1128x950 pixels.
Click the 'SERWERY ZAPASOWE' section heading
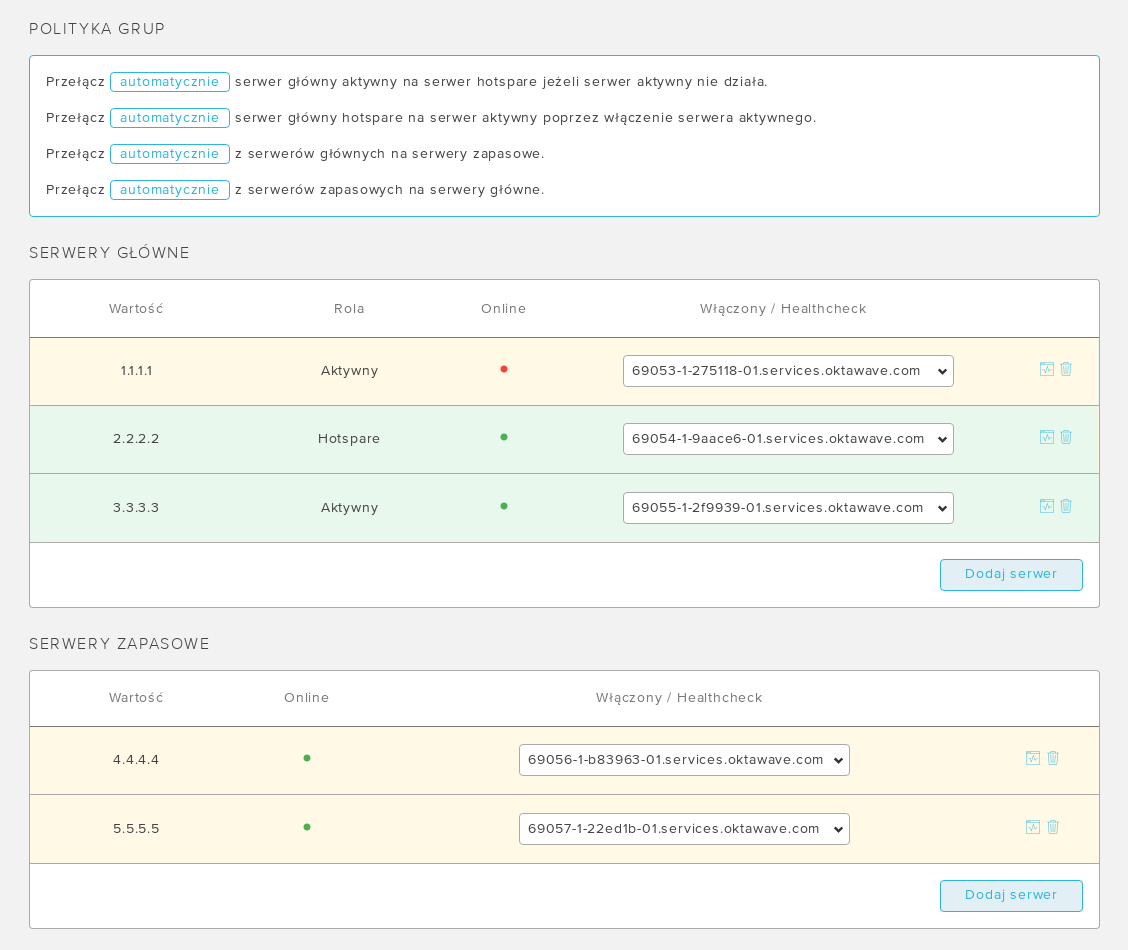pos(119,644)
